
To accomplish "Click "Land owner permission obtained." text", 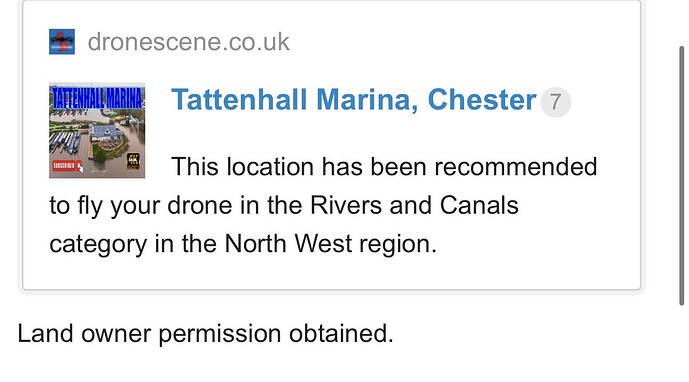I will click(206, 334).
